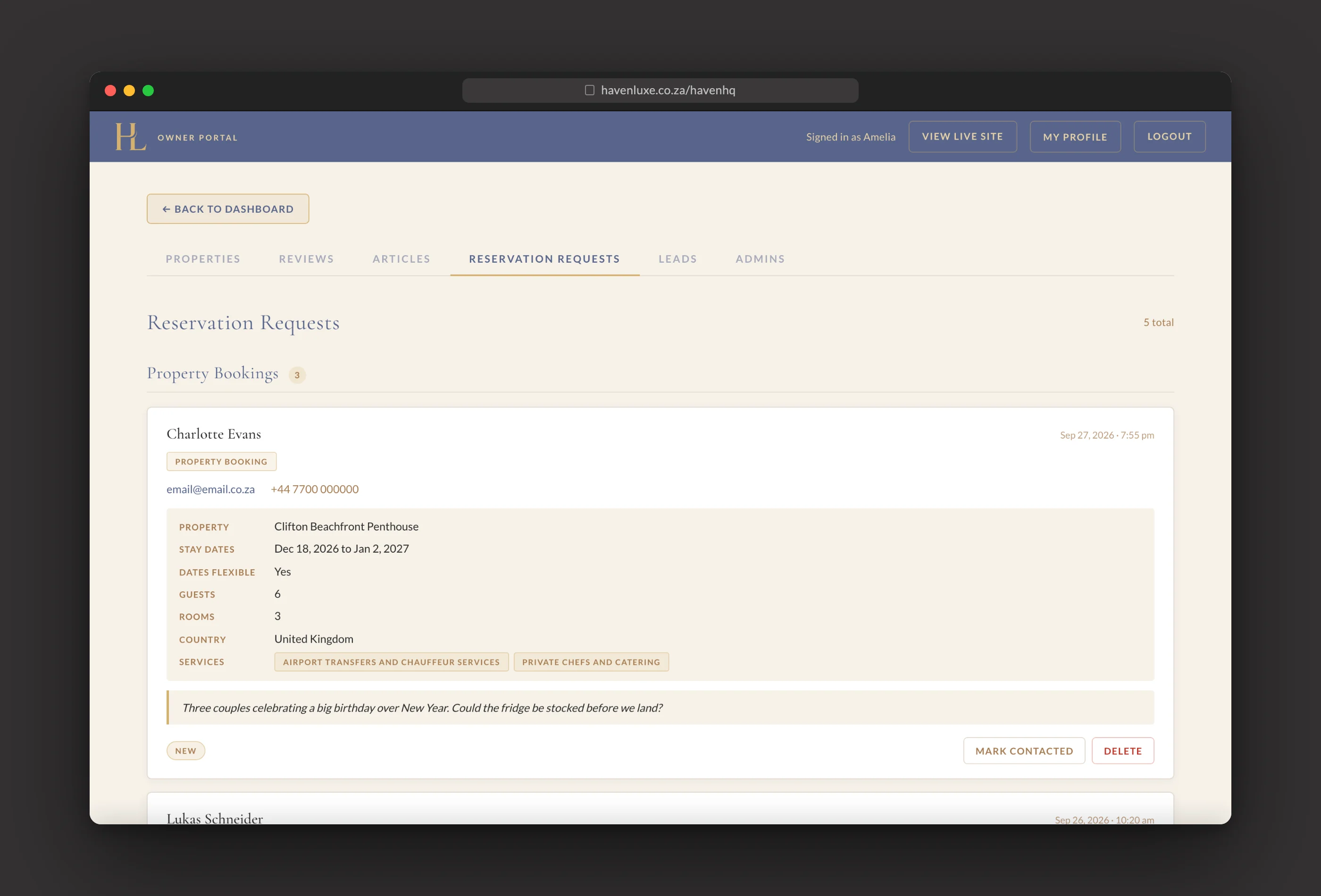Click the New status badge
The image size is (1321, 896).
185,751
